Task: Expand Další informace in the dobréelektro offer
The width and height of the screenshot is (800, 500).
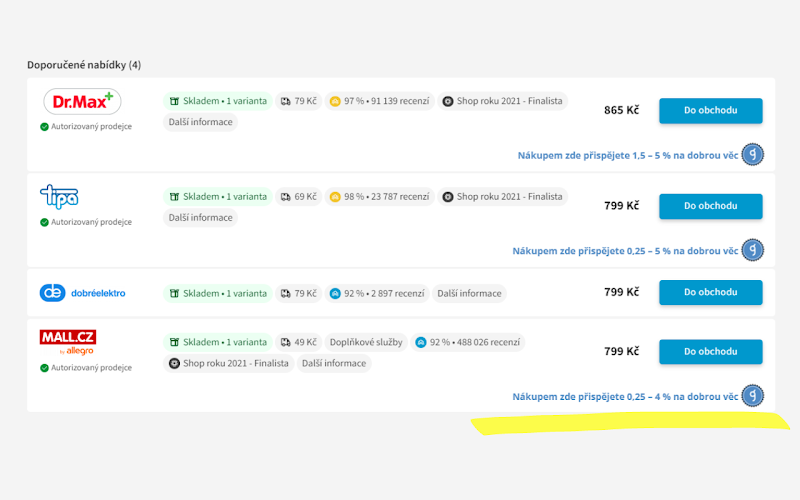Action: tap(469, 293)
